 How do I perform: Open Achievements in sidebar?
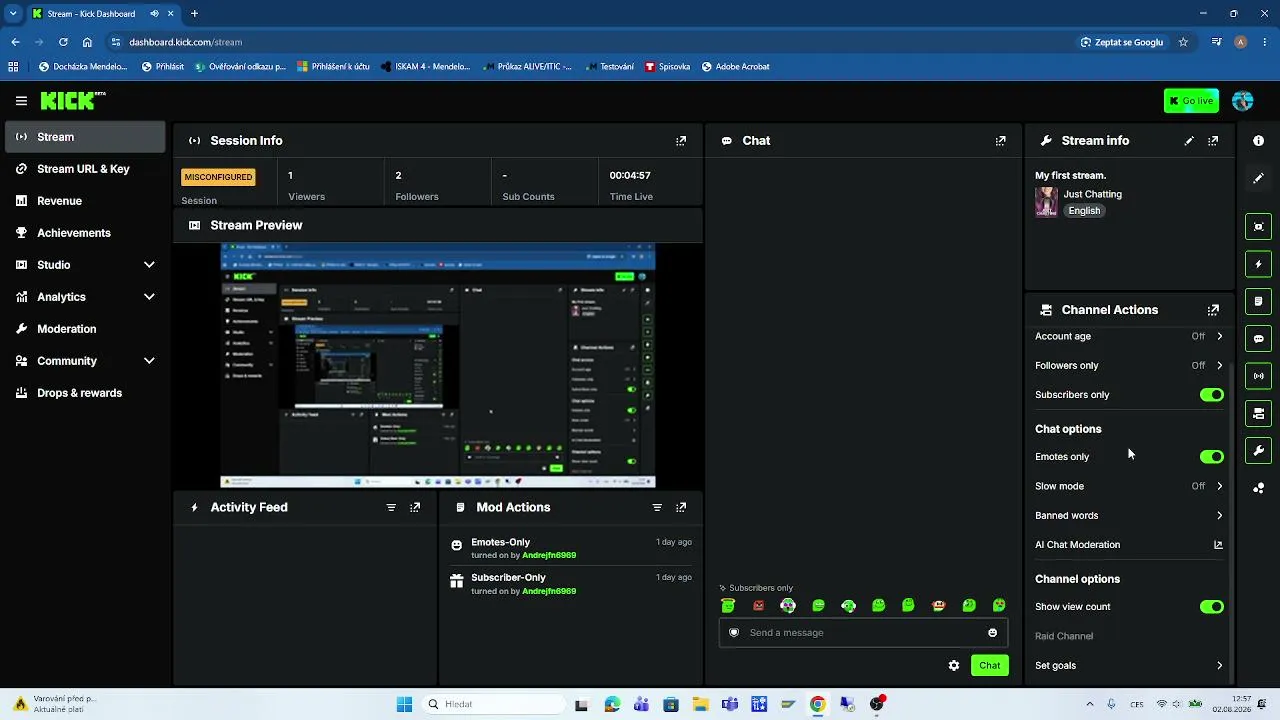[85, 233]
